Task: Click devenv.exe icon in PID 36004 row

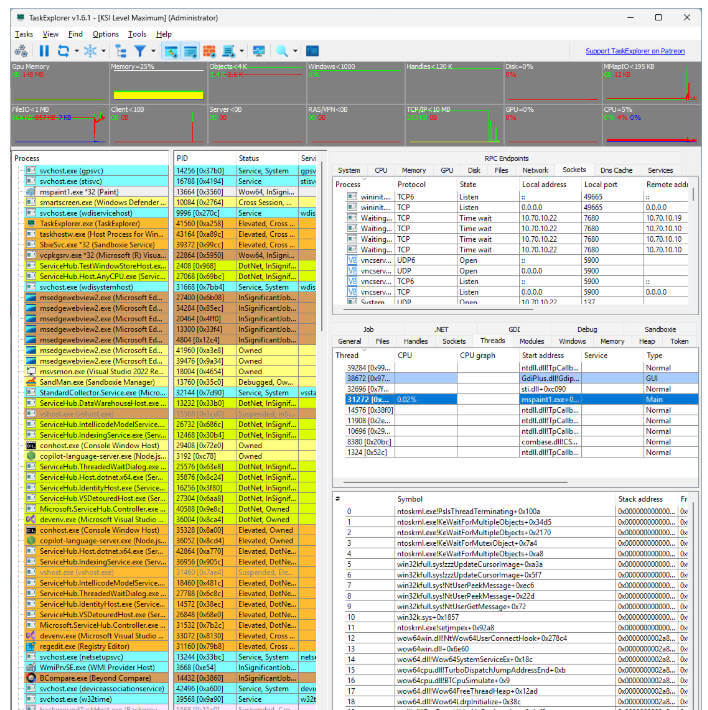Action: click(31, 519)
